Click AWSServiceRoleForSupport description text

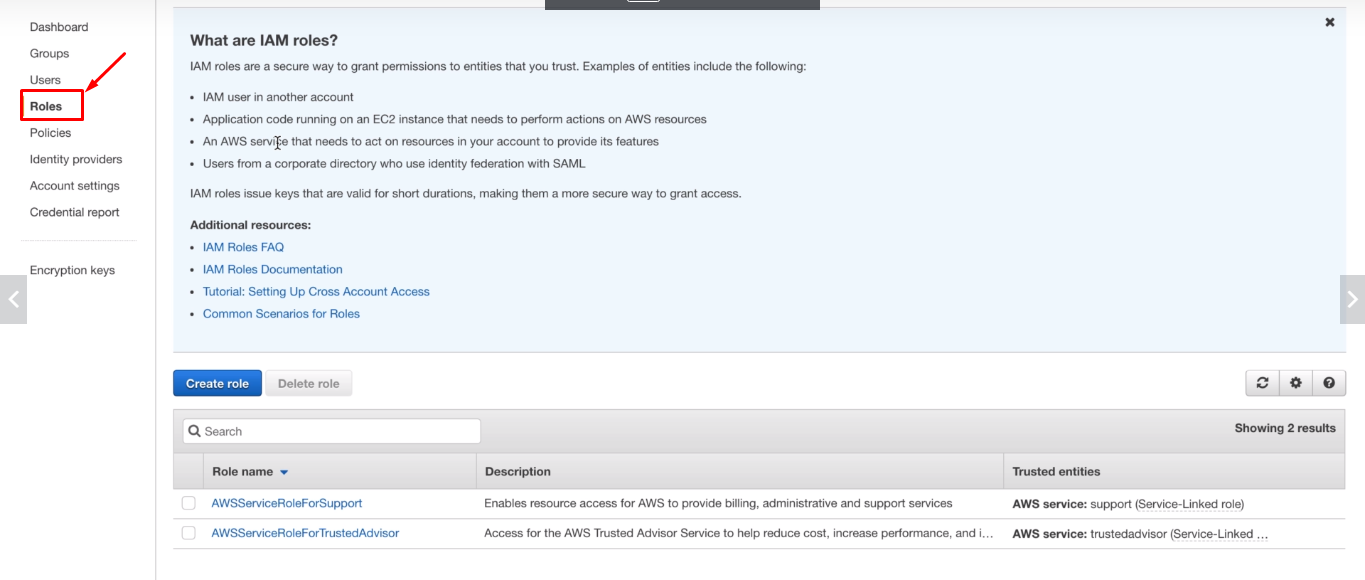click(718, 503)
